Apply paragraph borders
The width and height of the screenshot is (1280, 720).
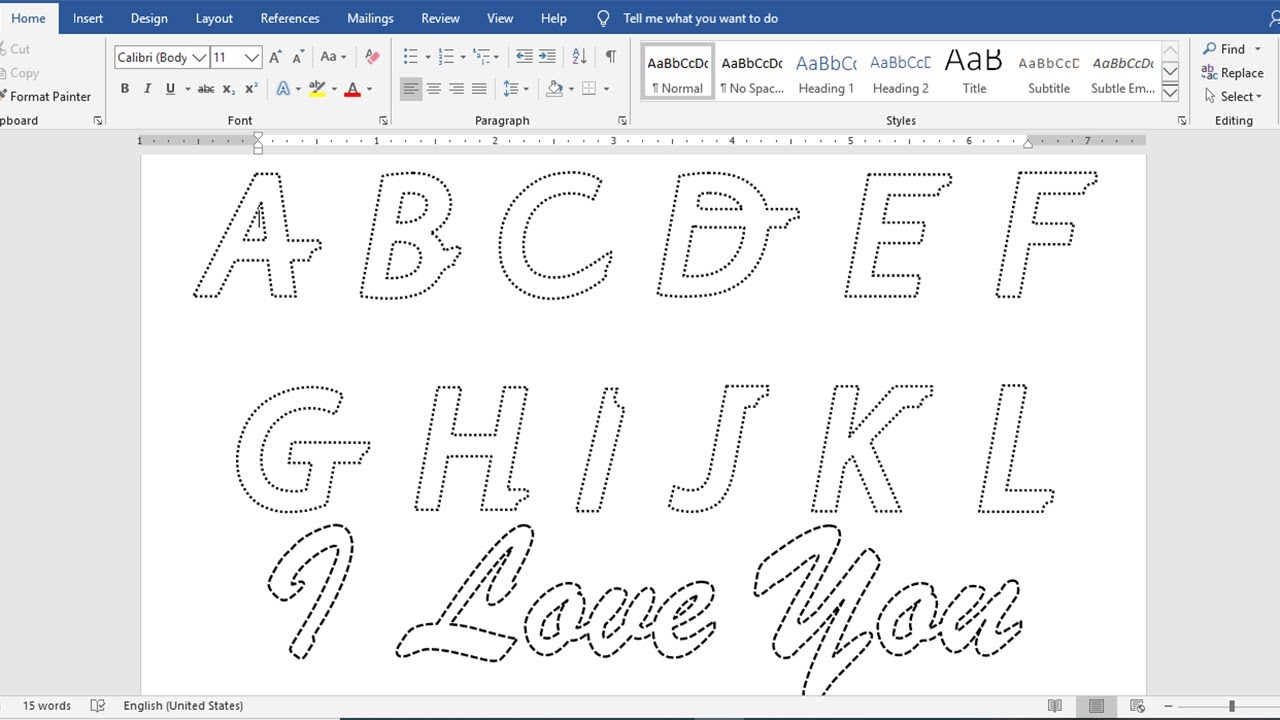[589, 89]
